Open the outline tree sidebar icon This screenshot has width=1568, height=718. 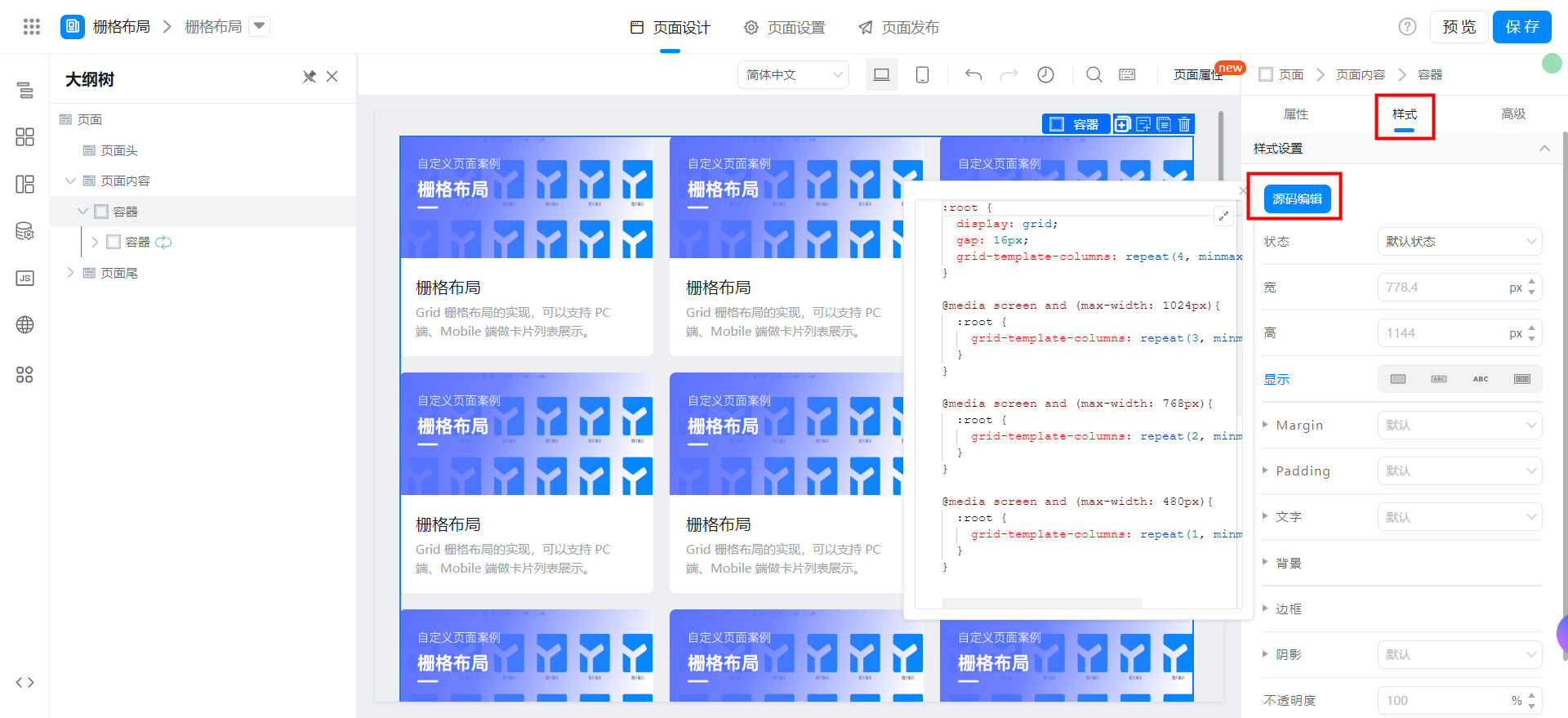24,90
